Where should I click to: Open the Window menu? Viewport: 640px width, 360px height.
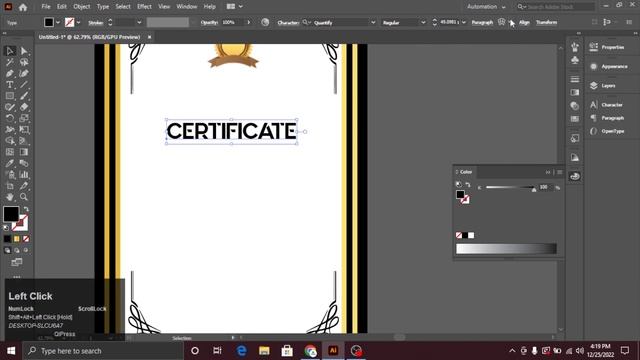[187, 7]
